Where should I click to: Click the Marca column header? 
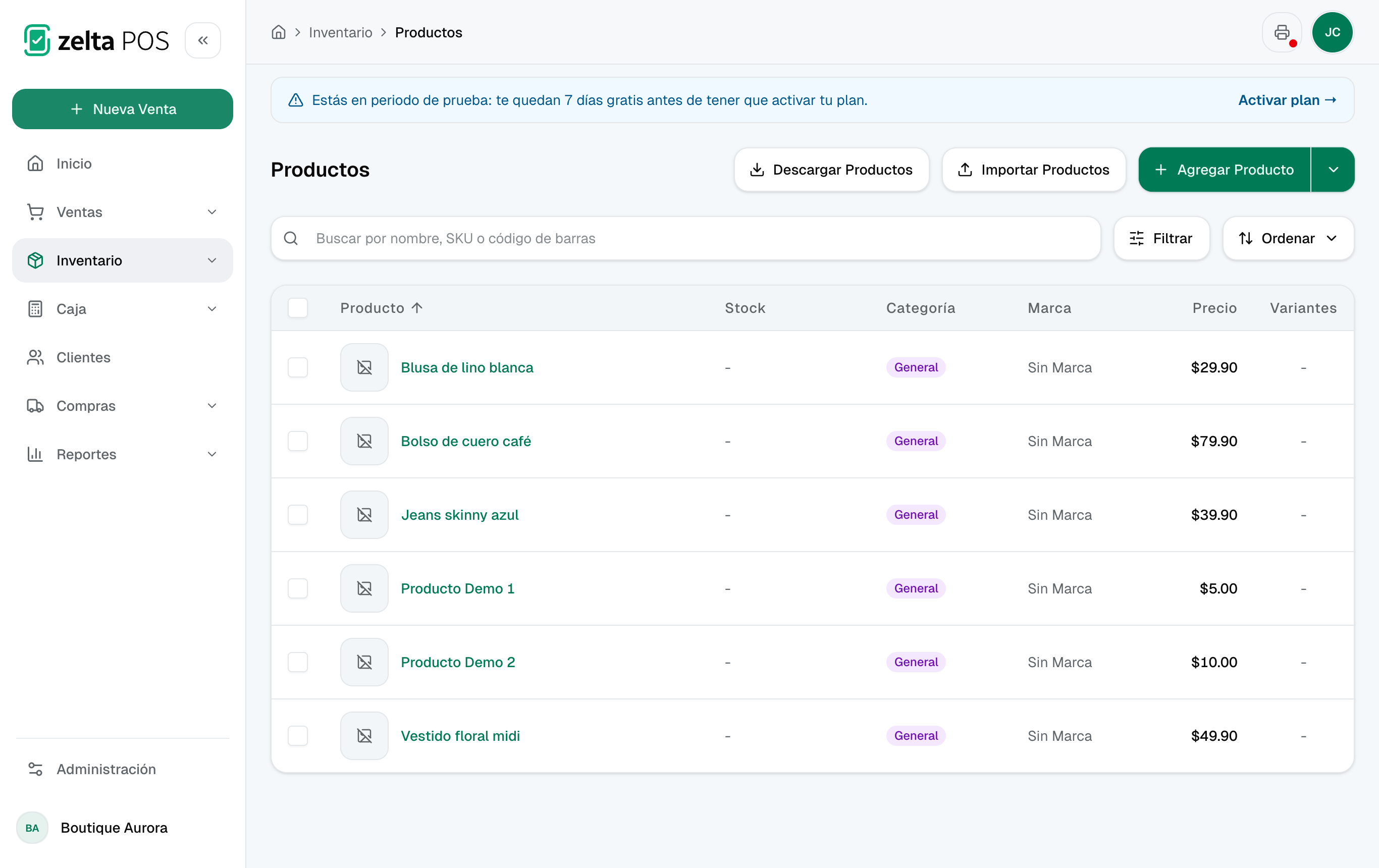pos(1049,308)
